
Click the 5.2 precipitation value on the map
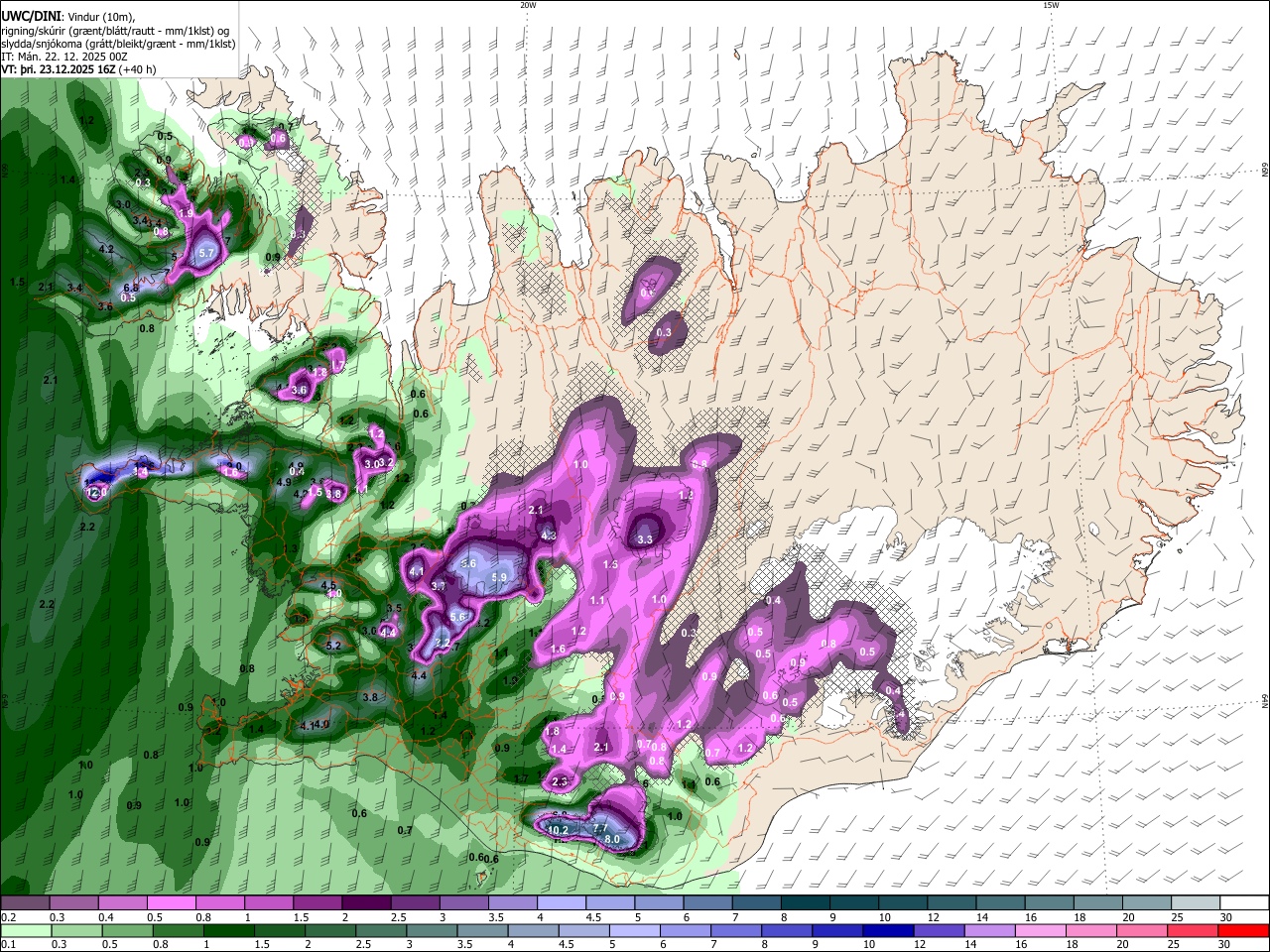click(x=333, y=646)
